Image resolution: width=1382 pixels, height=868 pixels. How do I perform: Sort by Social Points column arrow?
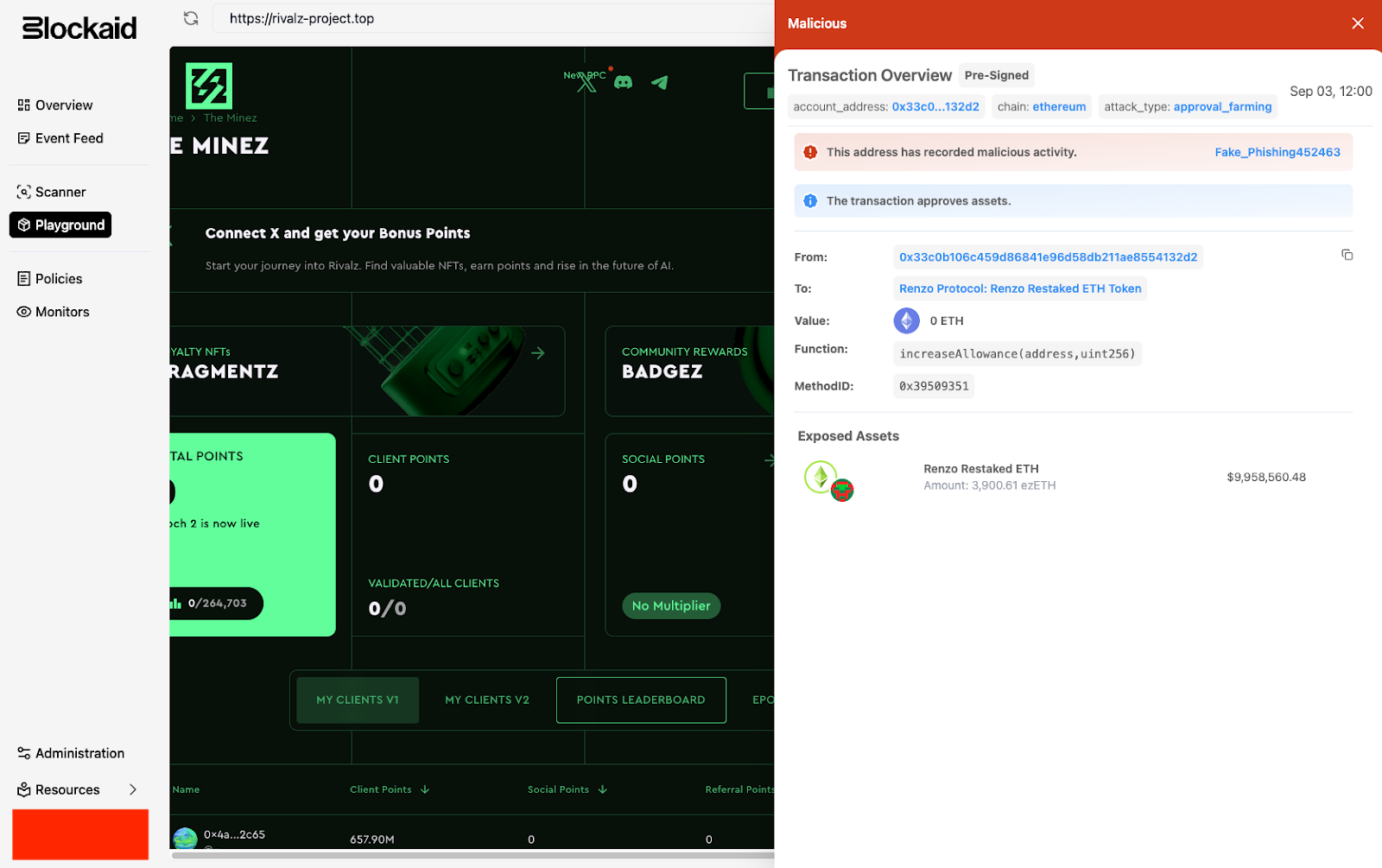603,789
